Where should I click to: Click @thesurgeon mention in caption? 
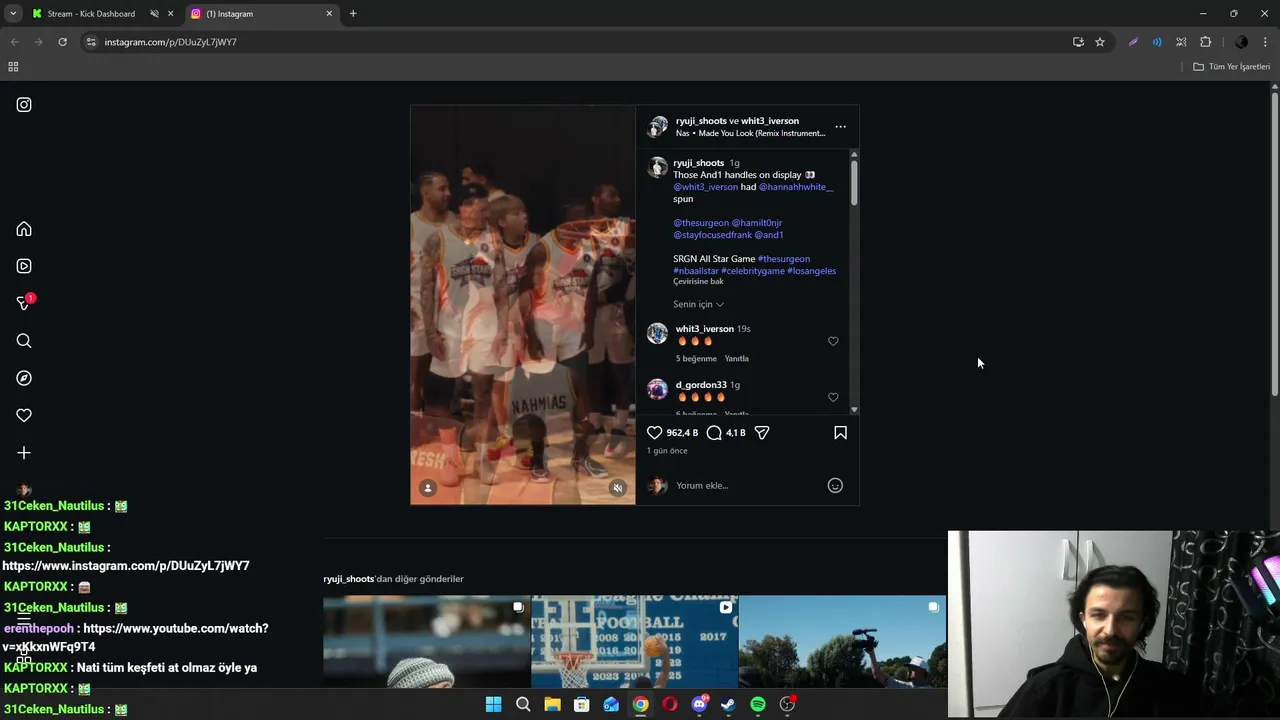click(x=700, y=223)
